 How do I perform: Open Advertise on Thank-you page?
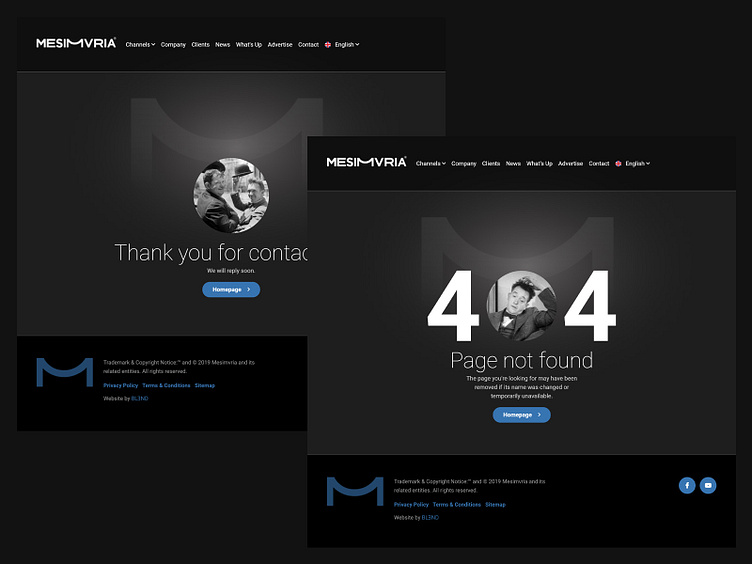click(280, 45)
